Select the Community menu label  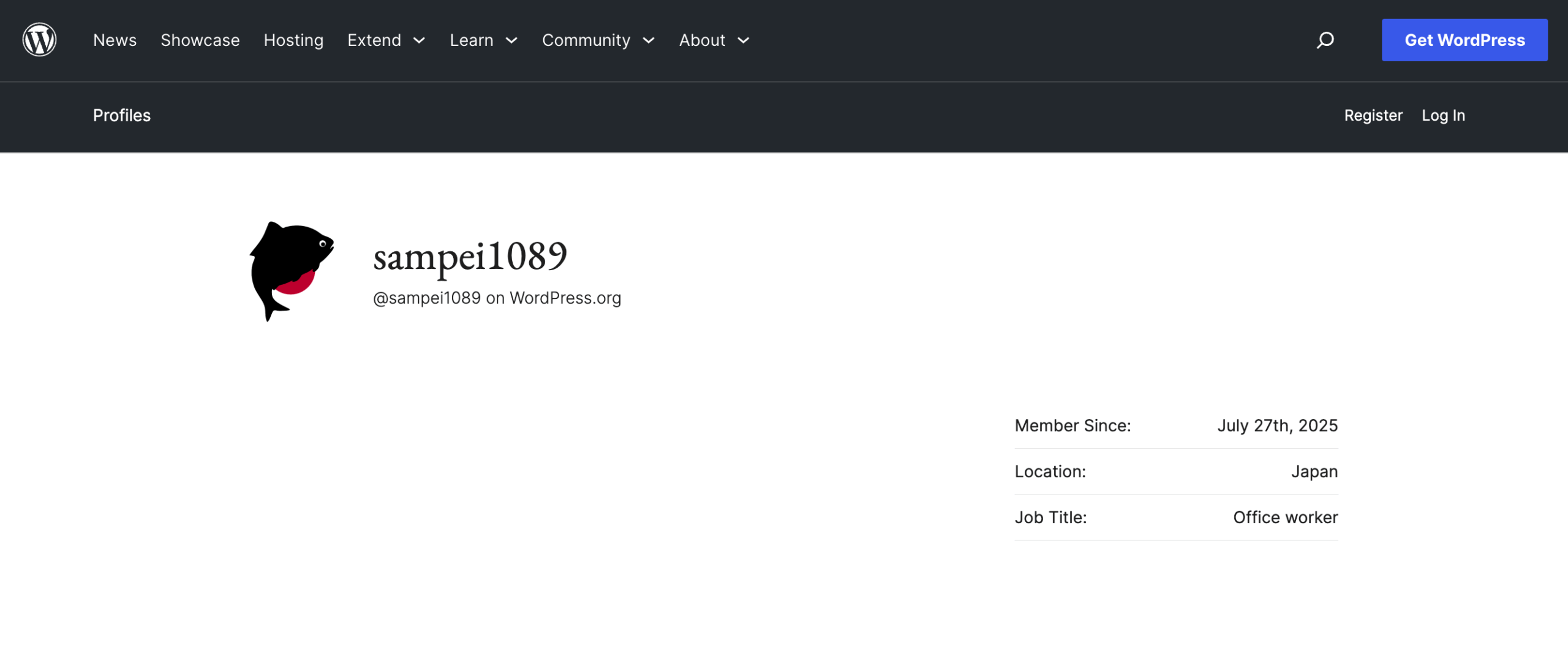(x=586, y=40)
